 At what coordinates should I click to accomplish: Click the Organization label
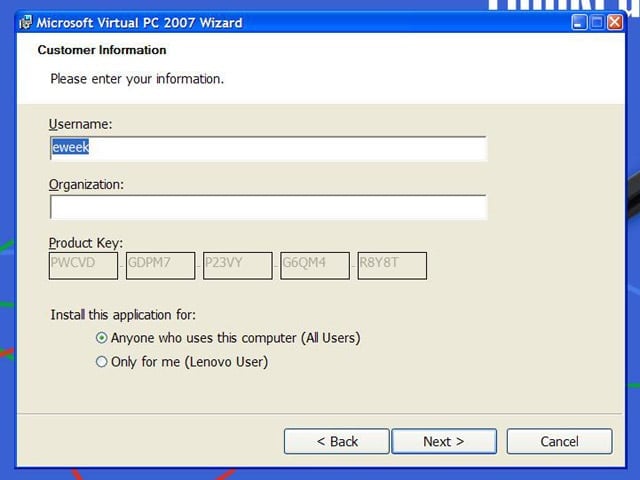pyautogui.click(x=86, y=184)
